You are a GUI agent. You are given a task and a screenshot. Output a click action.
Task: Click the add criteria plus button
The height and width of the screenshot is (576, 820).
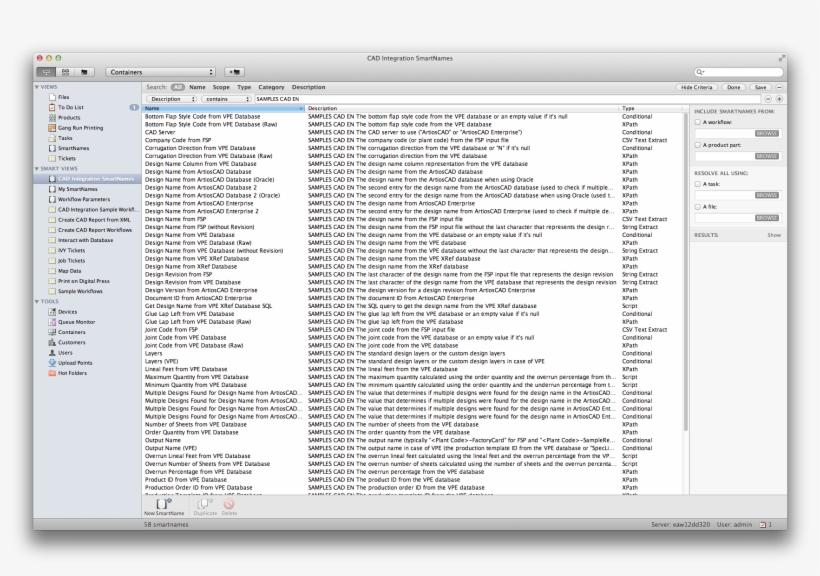pos(780,99)
